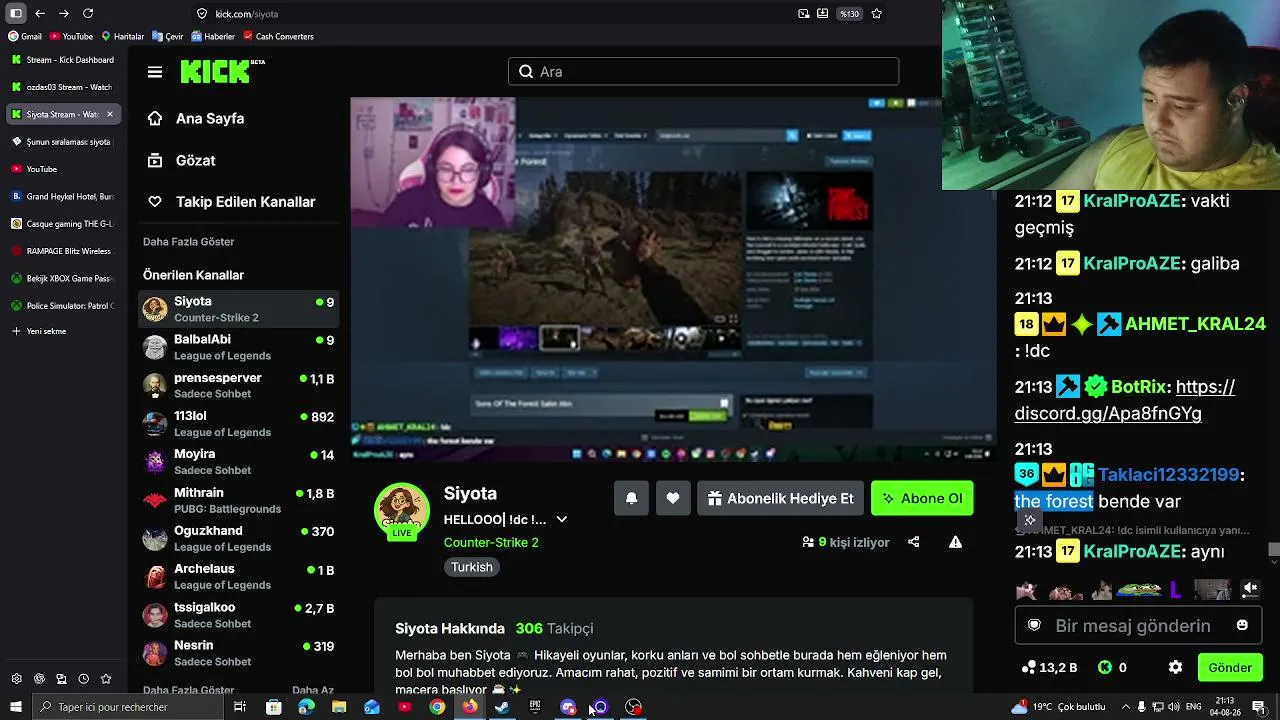Image resolution: width=1280 pixels, height=720 pixels.
Task: Open the Police Simulator: Patrol tab
Action: [x=63, y=305]
